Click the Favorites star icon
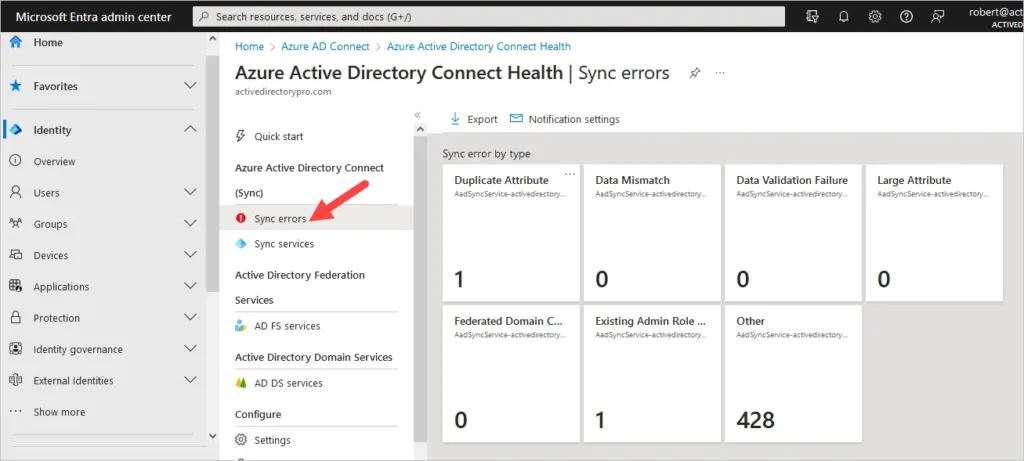 [x=16, y=86]
